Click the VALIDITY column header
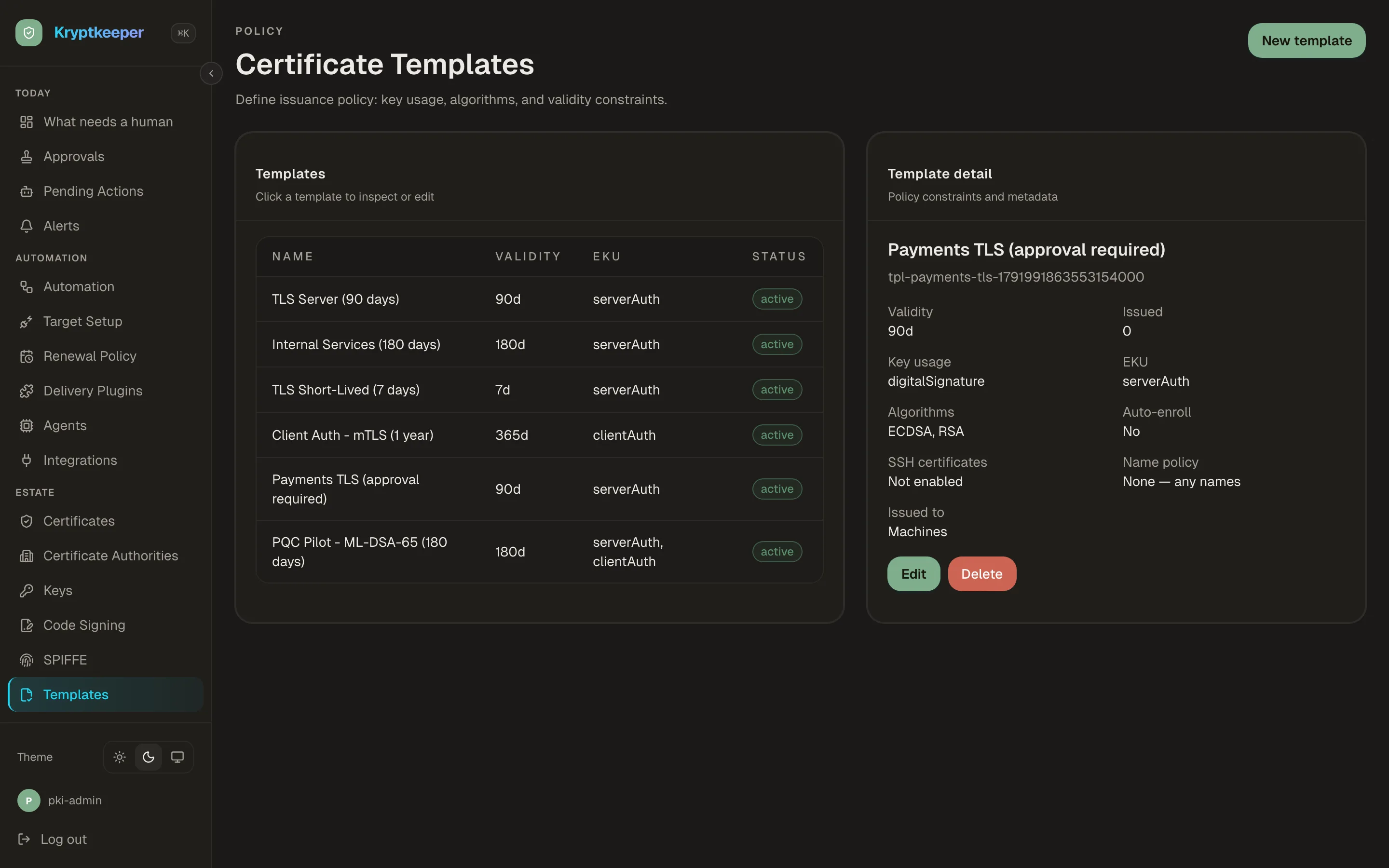 (528, 257)
